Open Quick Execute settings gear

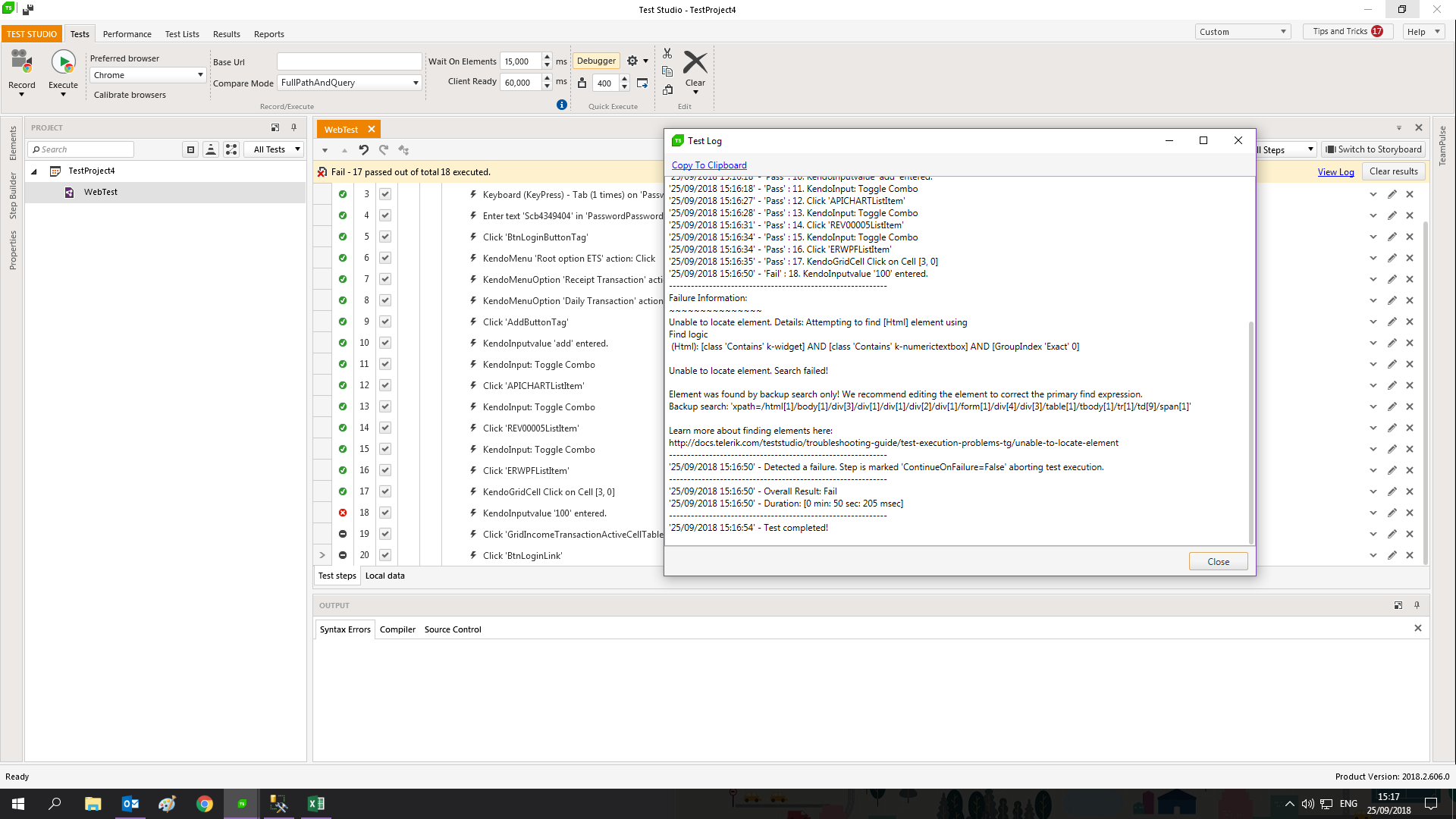tap(632, 61)
